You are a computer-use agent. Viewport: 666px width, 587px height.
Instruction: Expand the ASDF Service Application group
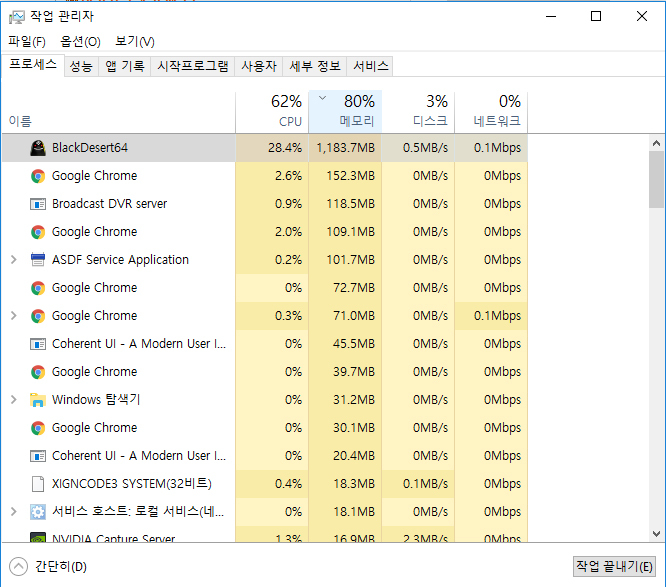[14, 260]
